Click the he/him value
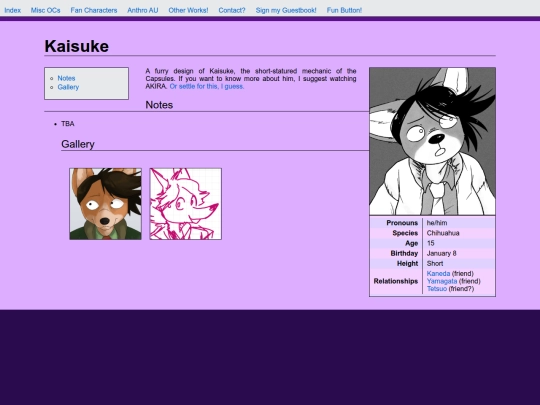The image size is (540, 405). [437, 223]
